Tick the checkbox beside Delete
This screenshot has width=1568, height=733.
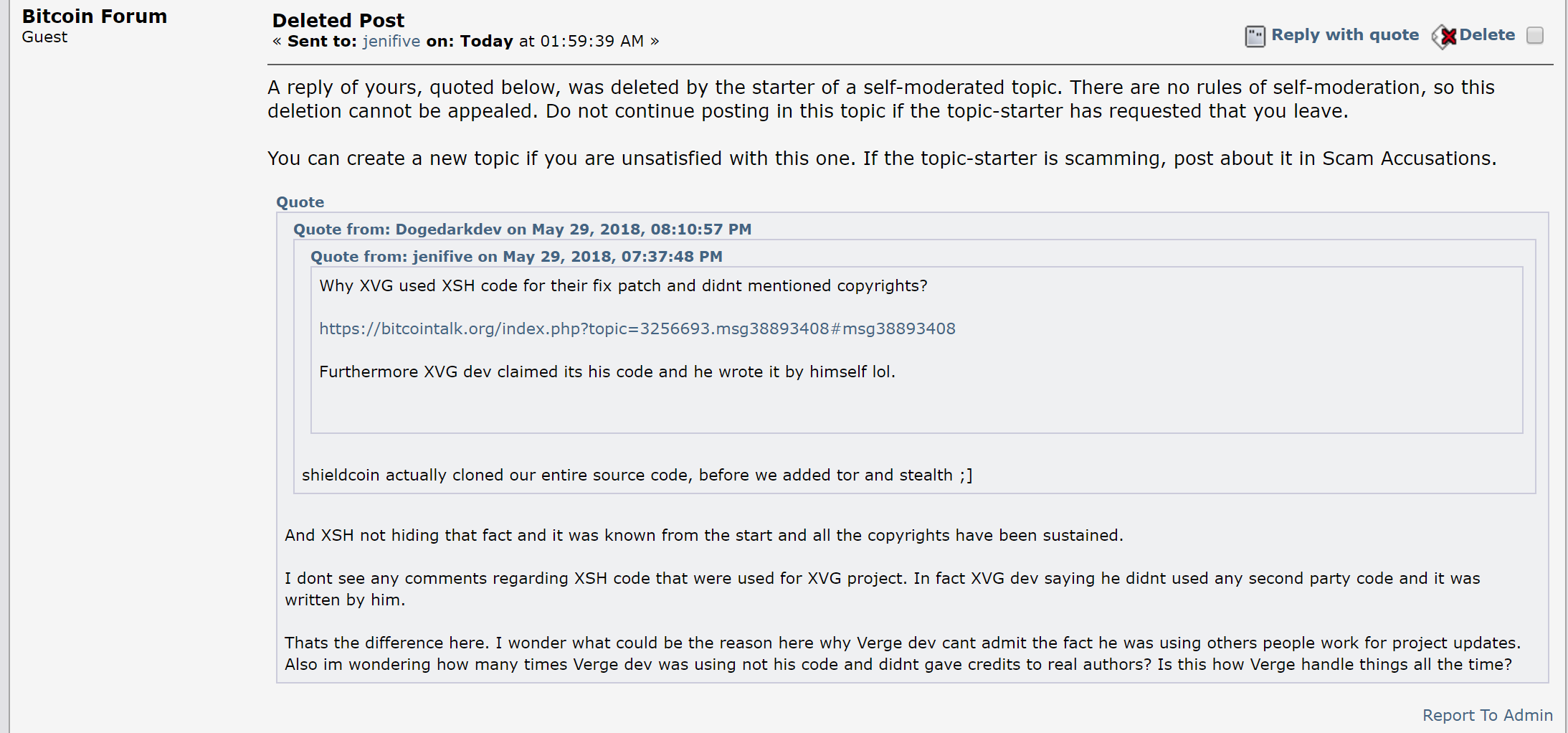coord(1535,36)
